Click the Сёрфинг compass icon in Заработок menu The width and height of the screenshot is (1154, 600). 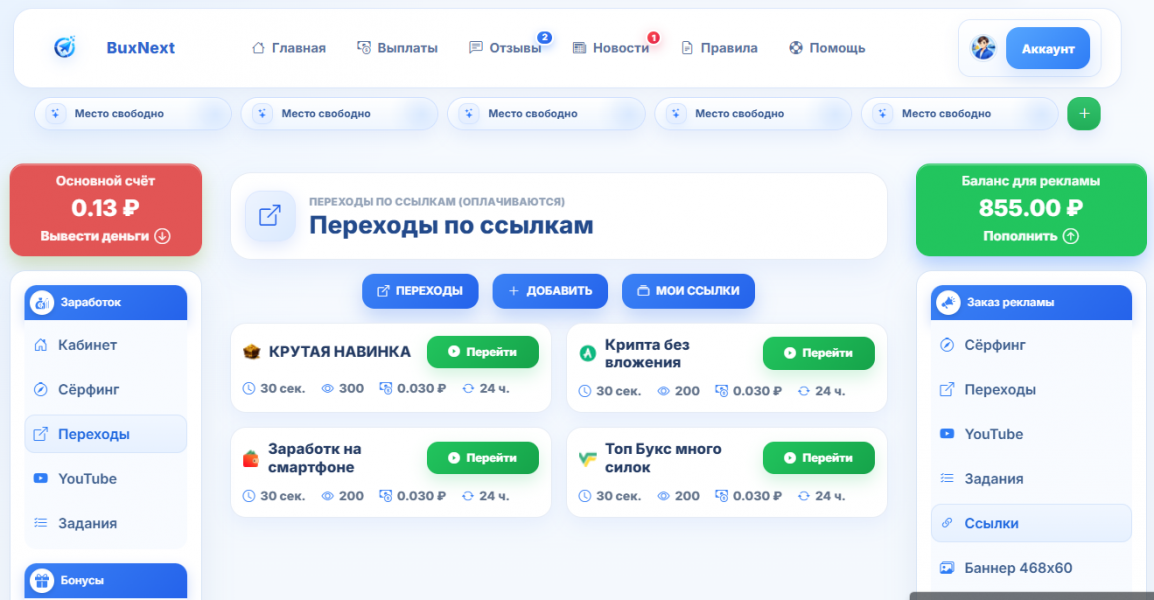(x=43, y=389)
